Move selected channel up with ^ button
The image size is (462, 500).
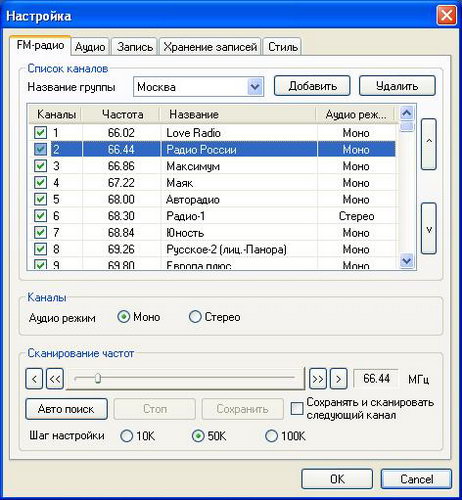(429, 144)
